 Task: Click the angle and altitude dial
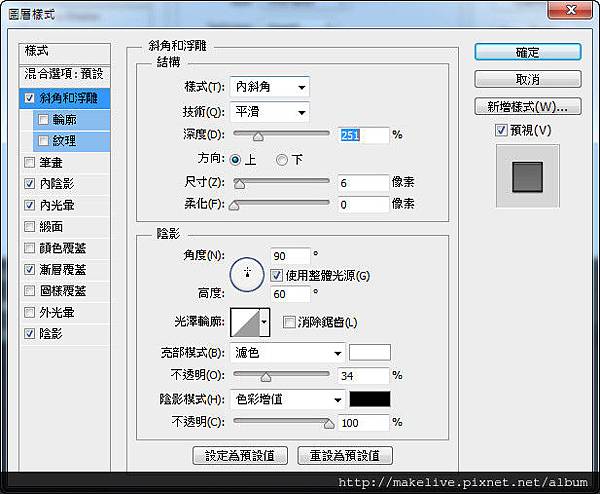[x=247, y=274]
